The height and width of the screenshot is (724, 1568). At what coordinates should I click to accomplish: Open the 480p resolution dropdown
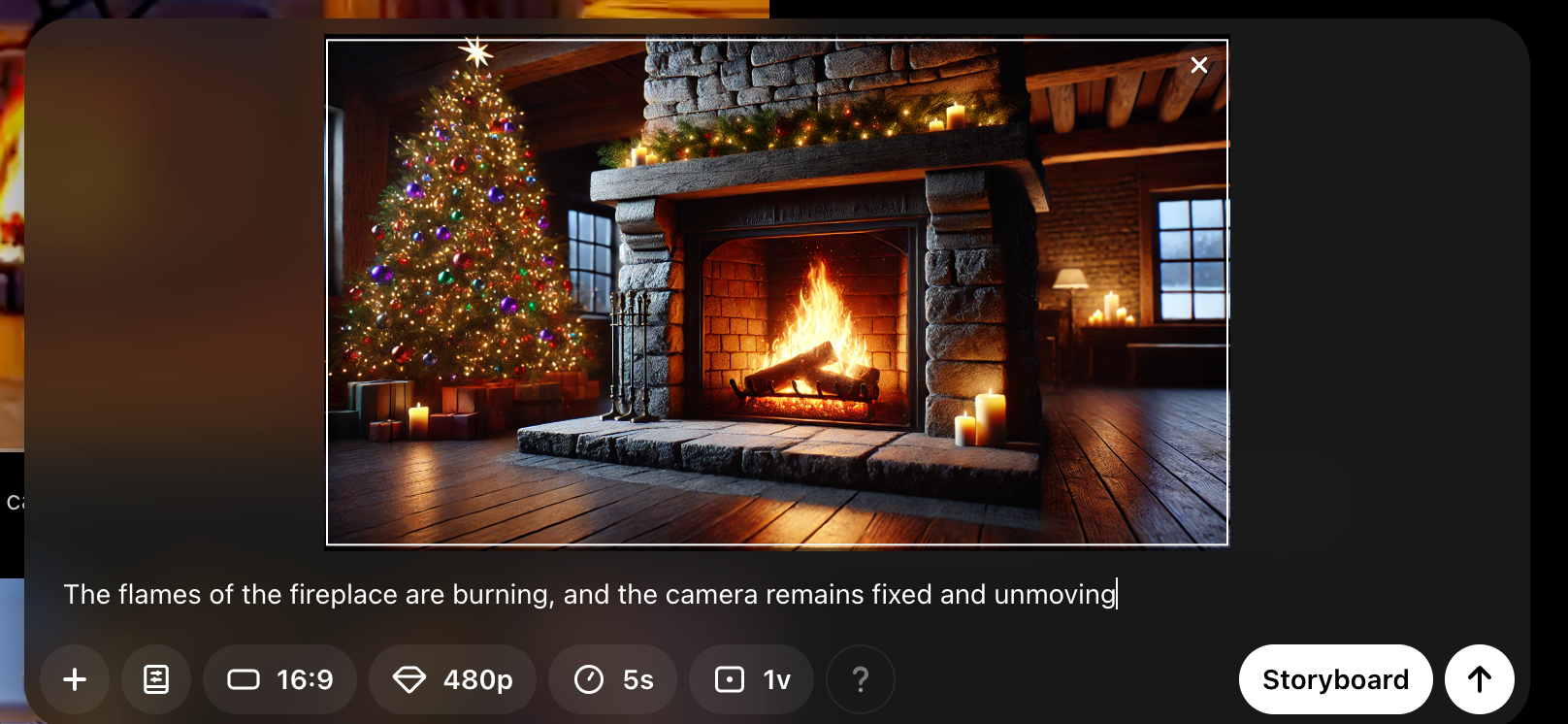point(452,679)
